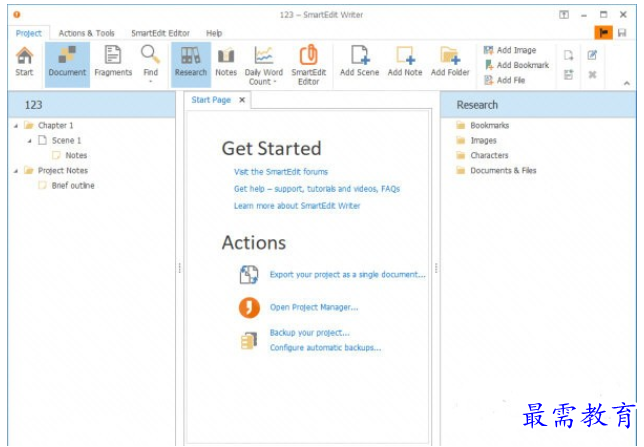
Task: Click the small icon left of delete X
Action: point(568,75)
